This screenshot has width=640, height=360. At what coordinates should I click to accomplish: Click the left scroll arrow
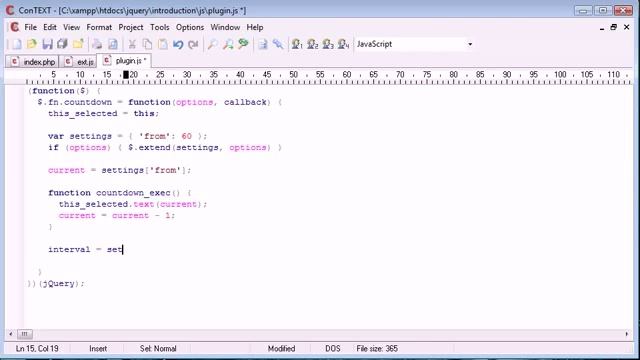click(x=10, y=334)
